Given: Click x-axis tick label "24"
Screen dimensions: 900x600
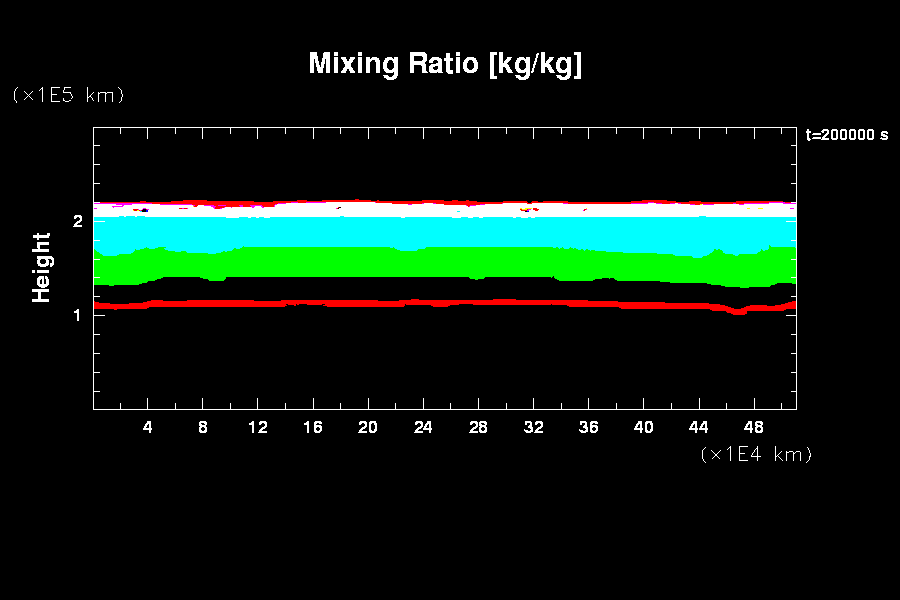Looking at the screenshot, I should tap(423, 428).
